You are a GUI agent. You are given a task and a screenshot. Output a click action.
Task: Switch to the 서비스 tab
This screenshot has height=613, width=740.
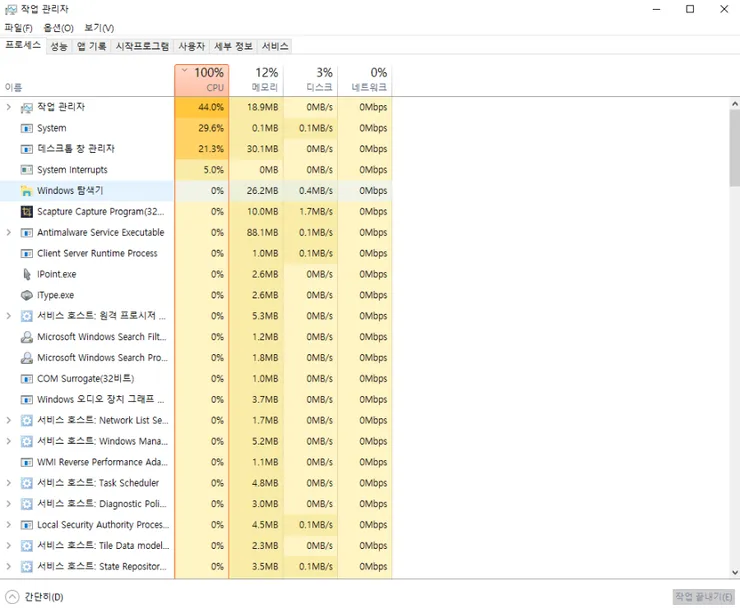(275, 46)
